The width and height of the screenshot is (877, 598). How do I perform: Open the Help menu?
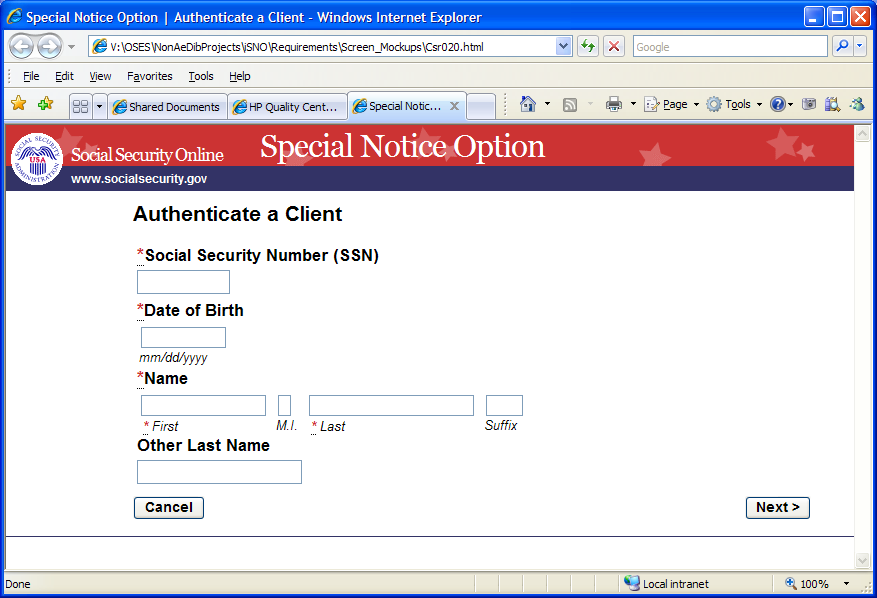(x=239, y=76)
